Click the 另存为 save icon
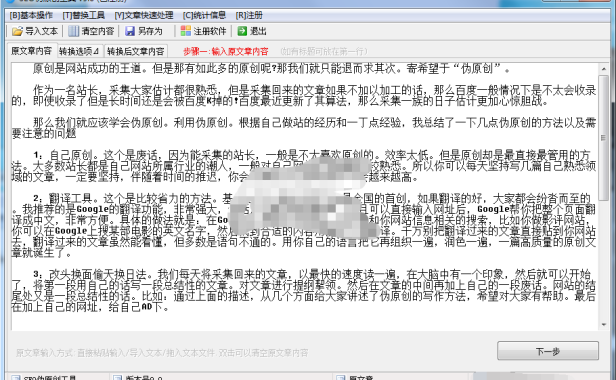 pos(130,31)
